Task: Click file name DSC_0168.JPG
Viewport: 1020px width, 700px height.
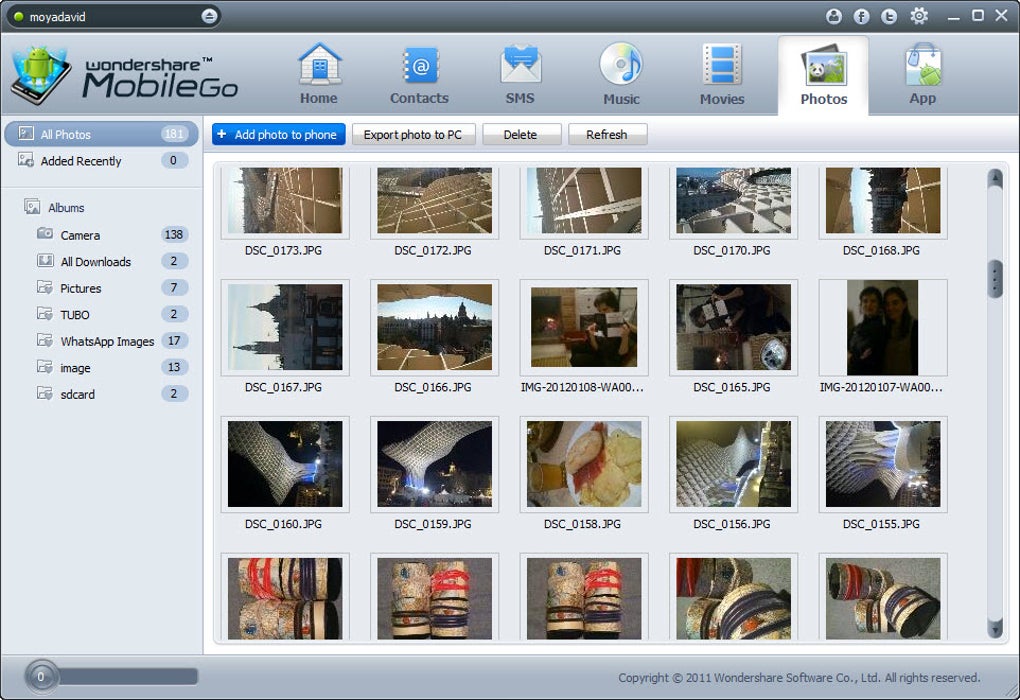Action: [x=881, y=250]
